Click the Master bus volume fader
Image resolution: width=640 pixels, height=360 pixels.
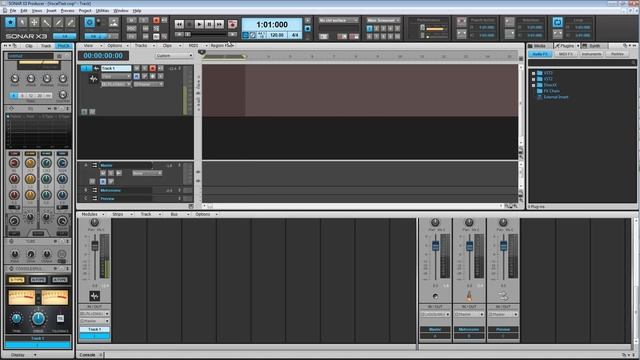[x=435, y=246]
